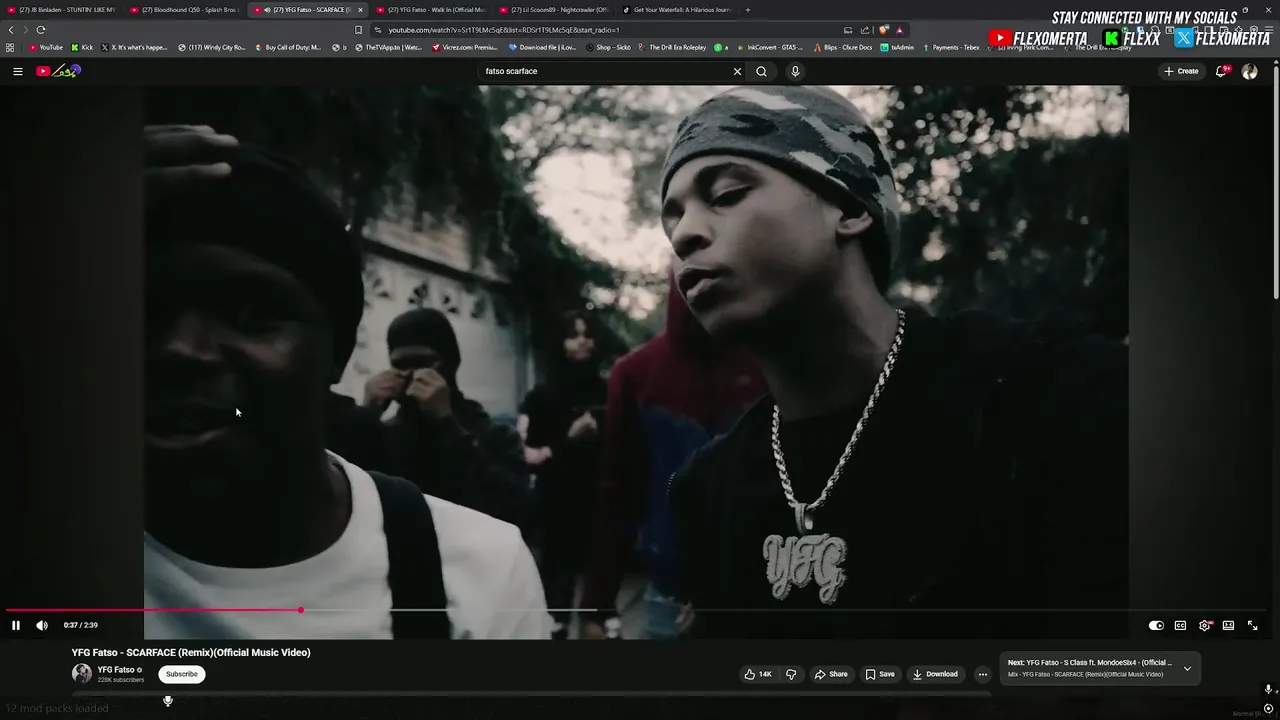
Task: Open the apps grid in bookmarks bar
Action: 10,47
